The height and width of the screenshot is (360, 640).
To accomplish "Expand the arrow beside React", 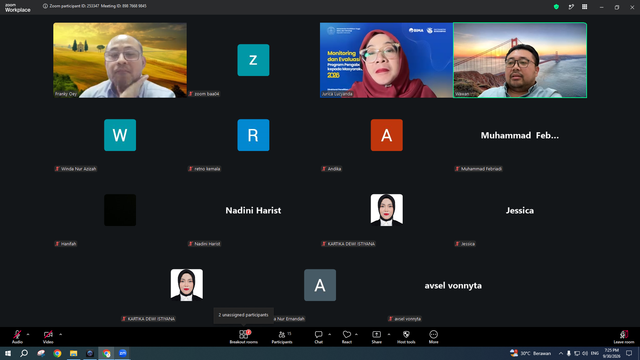I will click(x=356, y=334).
